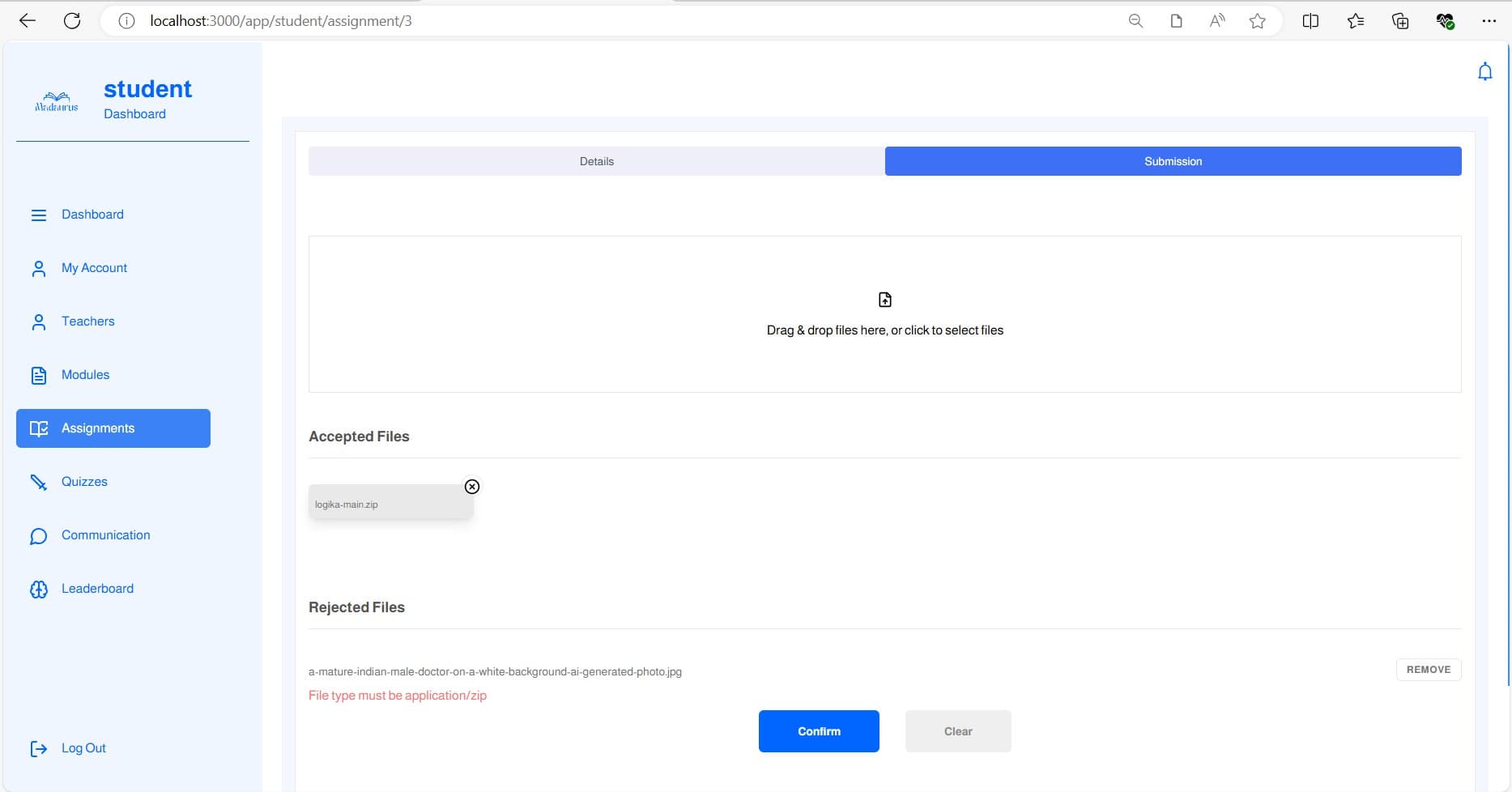This screenshot has height=792, width=1512.
Task: Click the notification bell icon
Action: tap(1484, 72)
